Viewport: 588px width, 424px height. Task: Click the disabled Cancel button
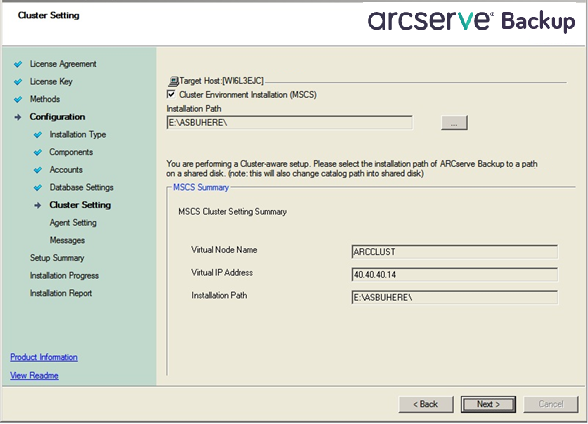551,404
